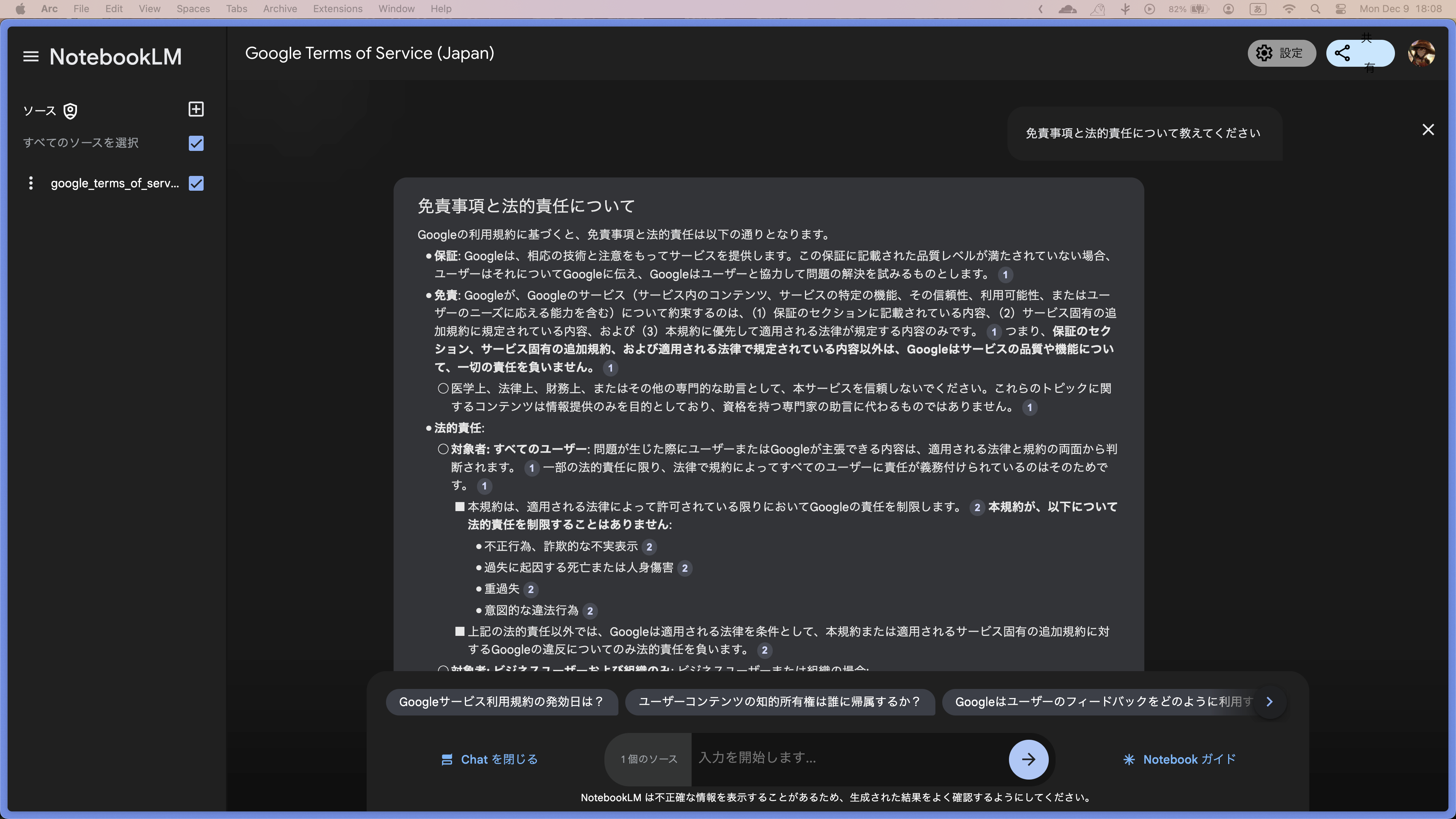Open the Extensions menu
The height and width of the screenshot is (819, 1456).
(337, 8)
